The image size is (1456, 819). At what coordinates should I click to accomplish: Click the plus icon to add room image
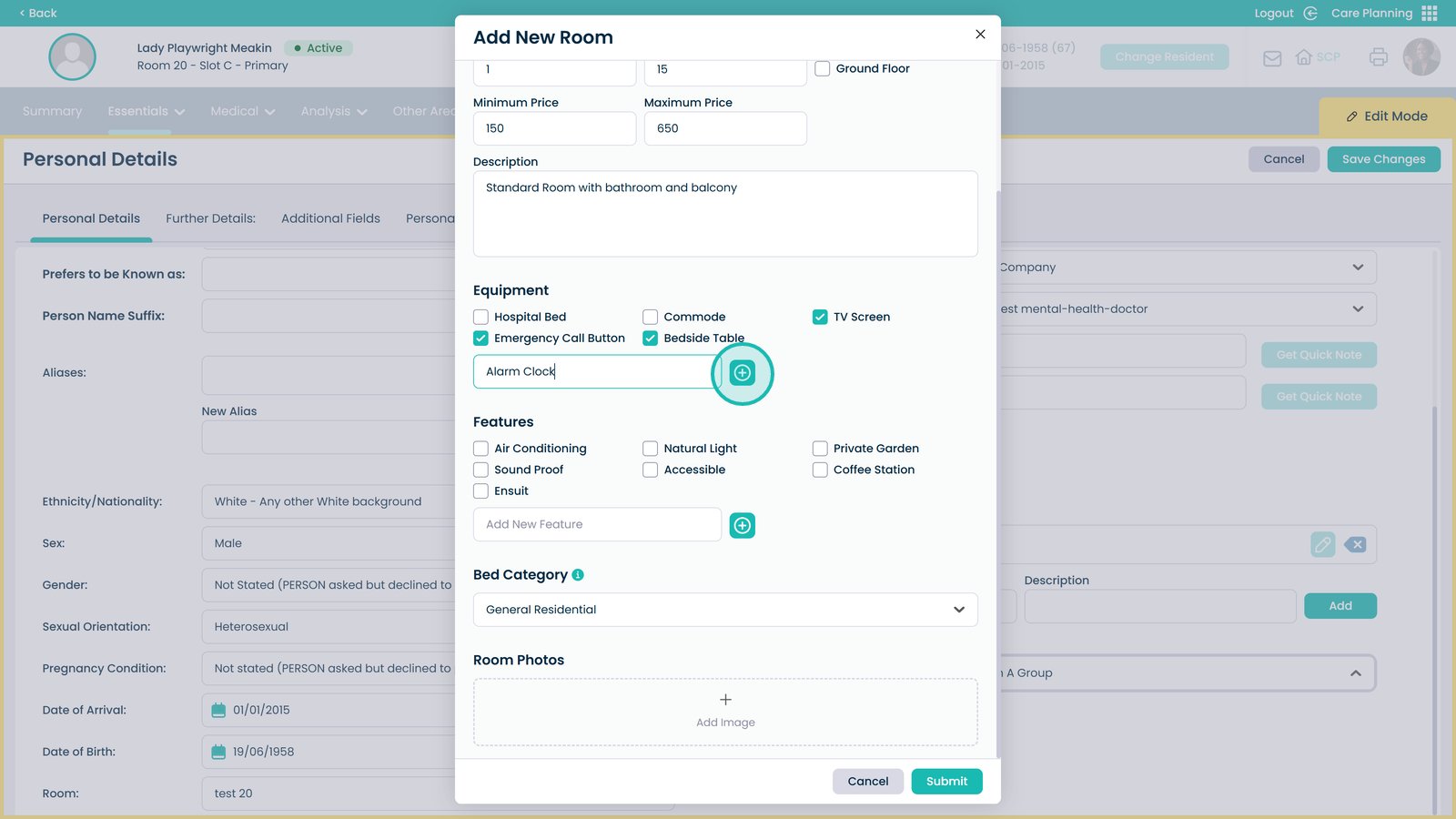point(725,700)
